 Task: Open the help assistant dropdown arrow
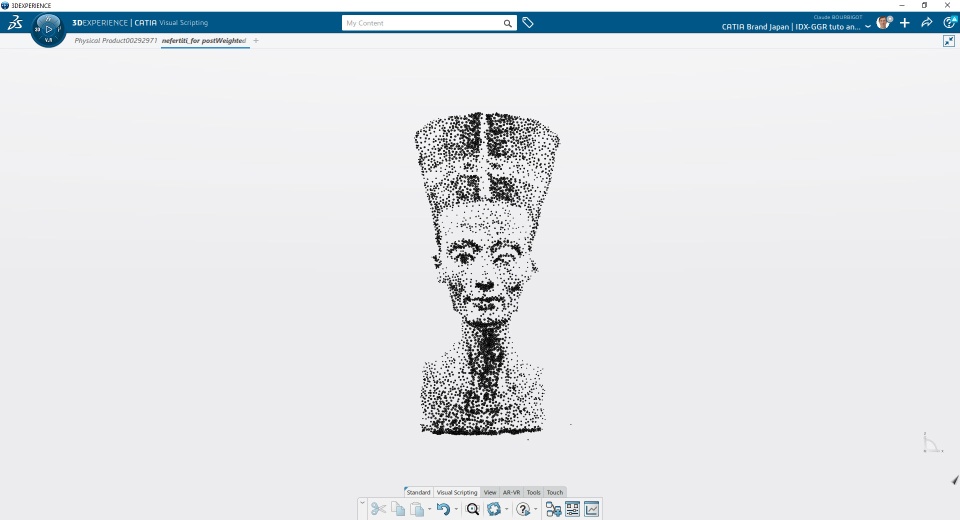(x=536, y=510)
